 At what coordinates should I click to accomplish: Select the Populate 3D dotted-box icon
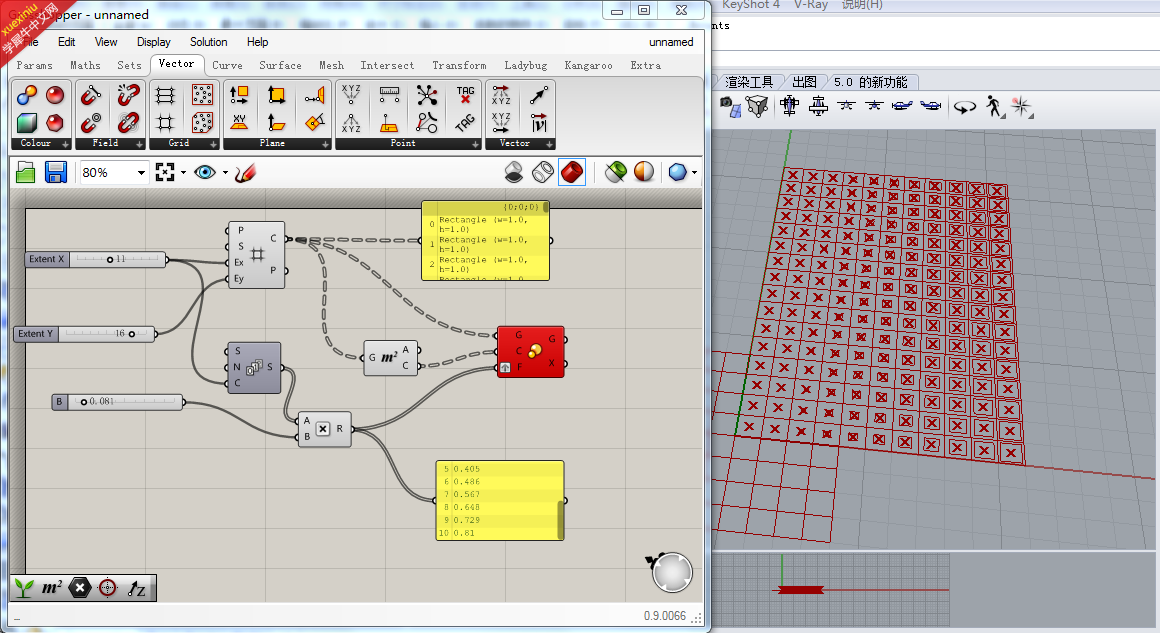point(202,122)
